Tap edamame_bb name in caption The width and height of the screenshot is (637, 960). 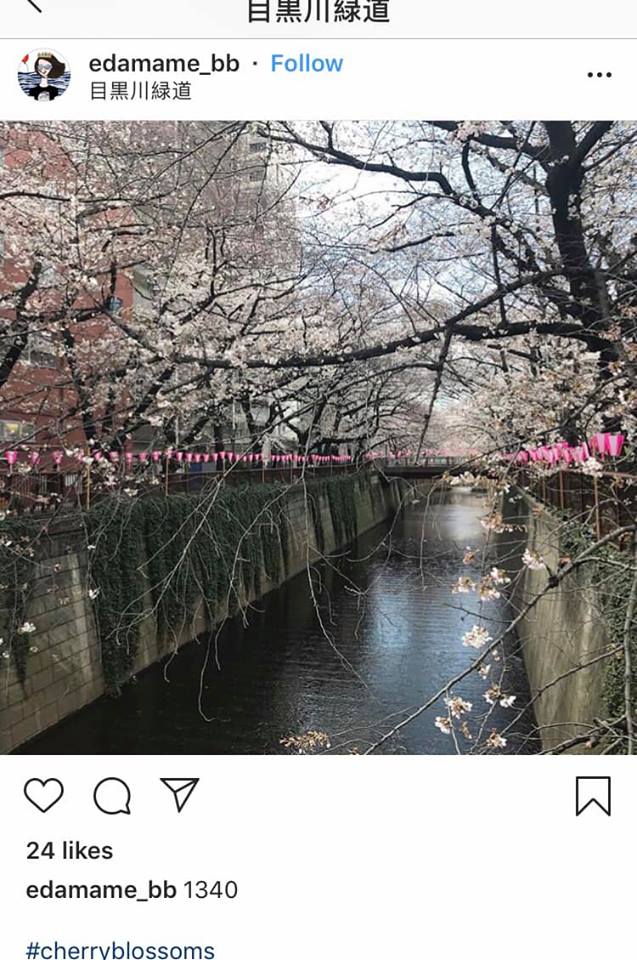(x=101, y=890)
